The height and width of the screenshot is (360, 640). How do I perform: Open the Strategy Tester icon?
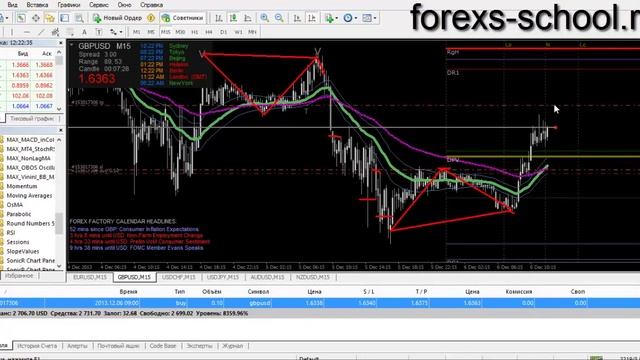coord(79,18)
